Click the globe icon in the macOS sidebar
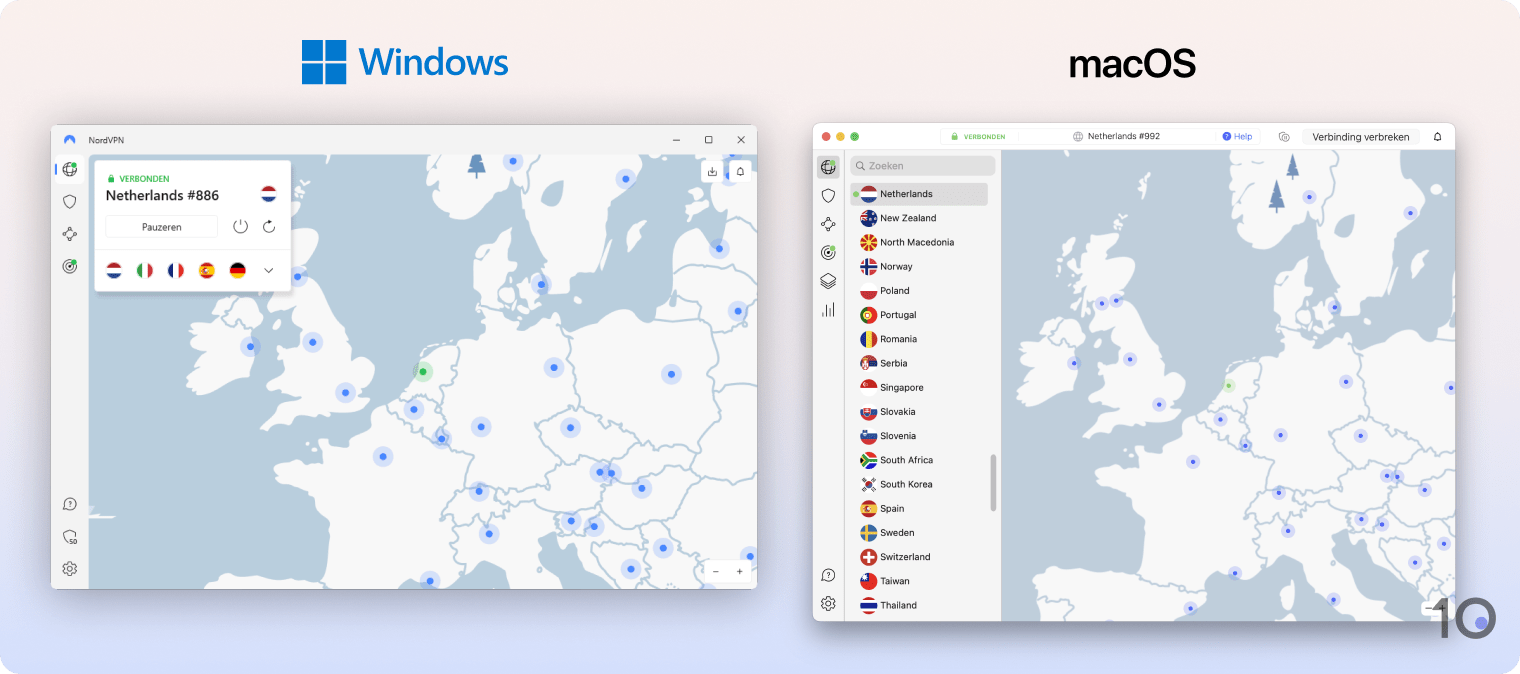 [828, 167]
